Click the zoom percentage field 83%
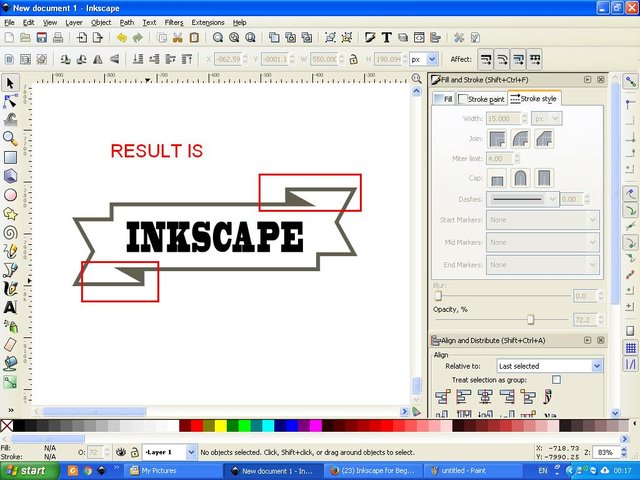640x480 pixels. (x=608, y=452)
